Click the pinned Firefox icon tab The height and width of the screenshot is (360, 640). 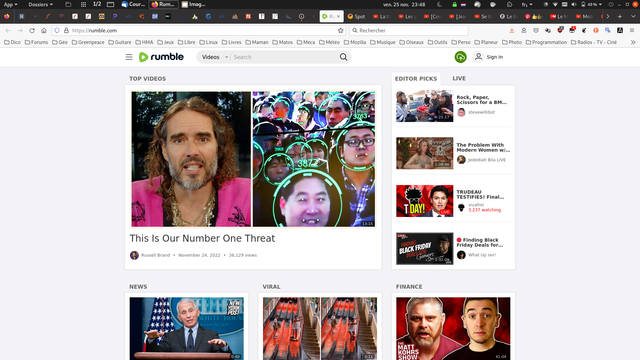pos(7,16)
